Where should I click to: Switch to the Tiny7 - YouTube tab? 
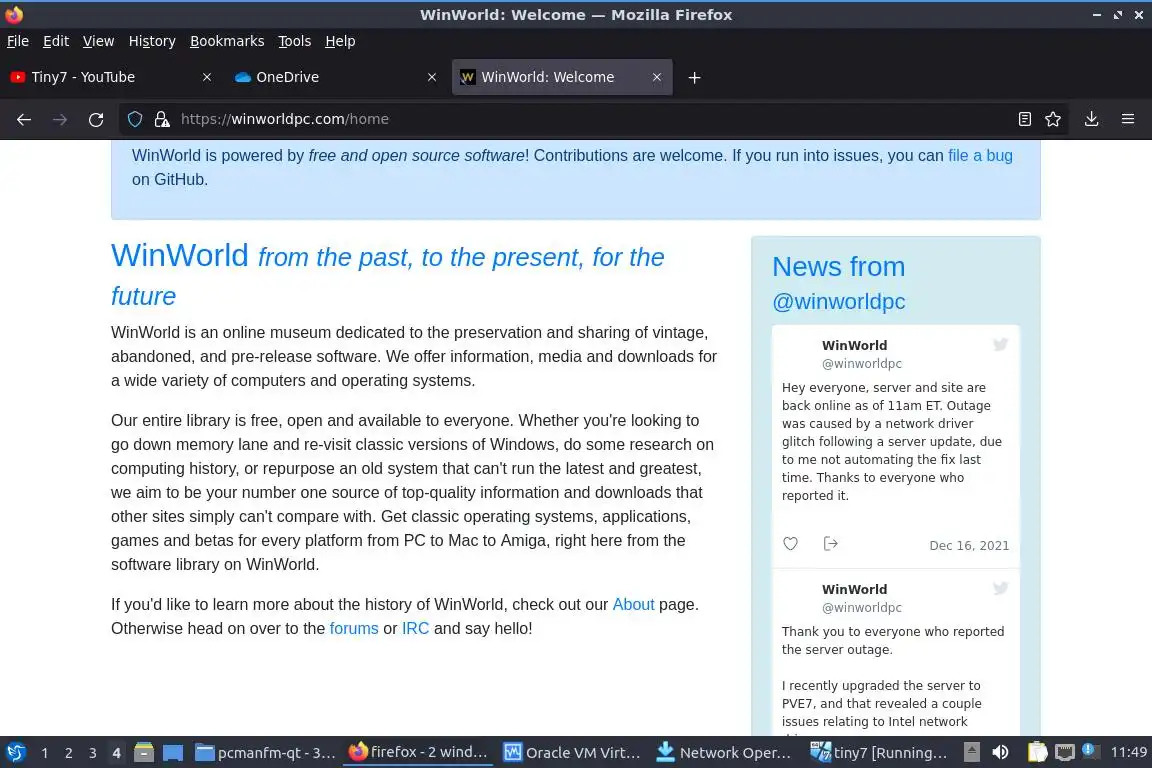point(110,77)
